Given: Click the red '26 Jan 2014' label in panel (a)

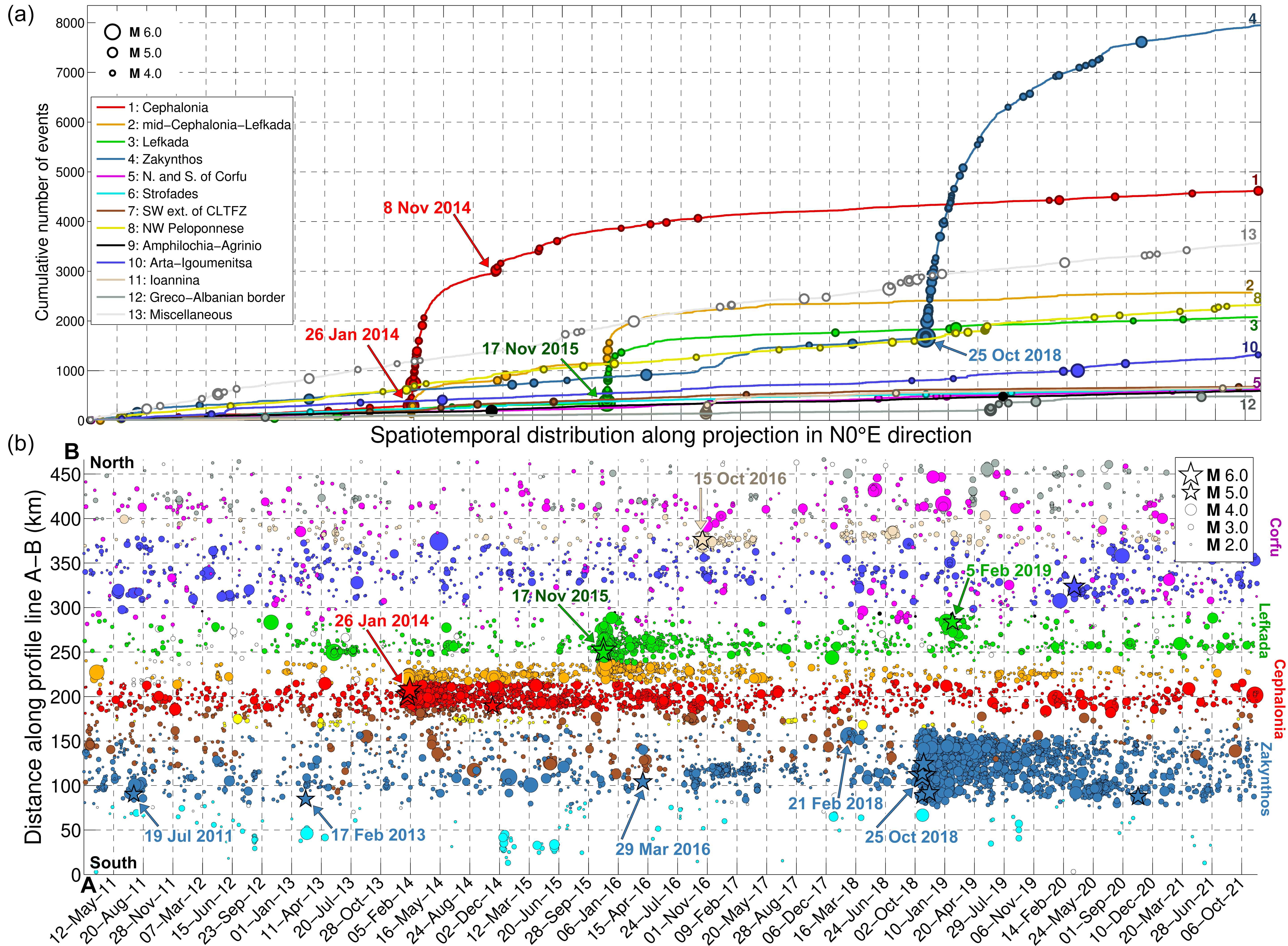Looking at the screenshot, I should (352, 334).
